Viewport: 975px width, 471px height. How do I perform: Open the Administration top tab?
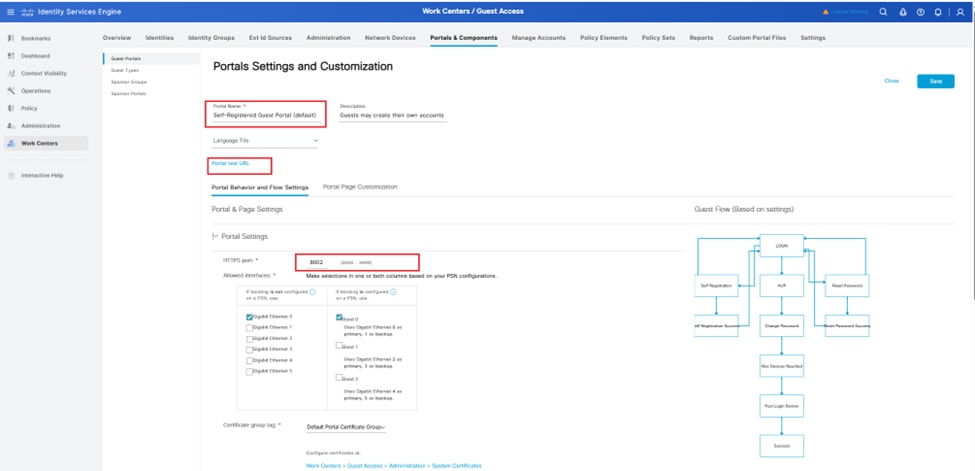click(328, 38)
